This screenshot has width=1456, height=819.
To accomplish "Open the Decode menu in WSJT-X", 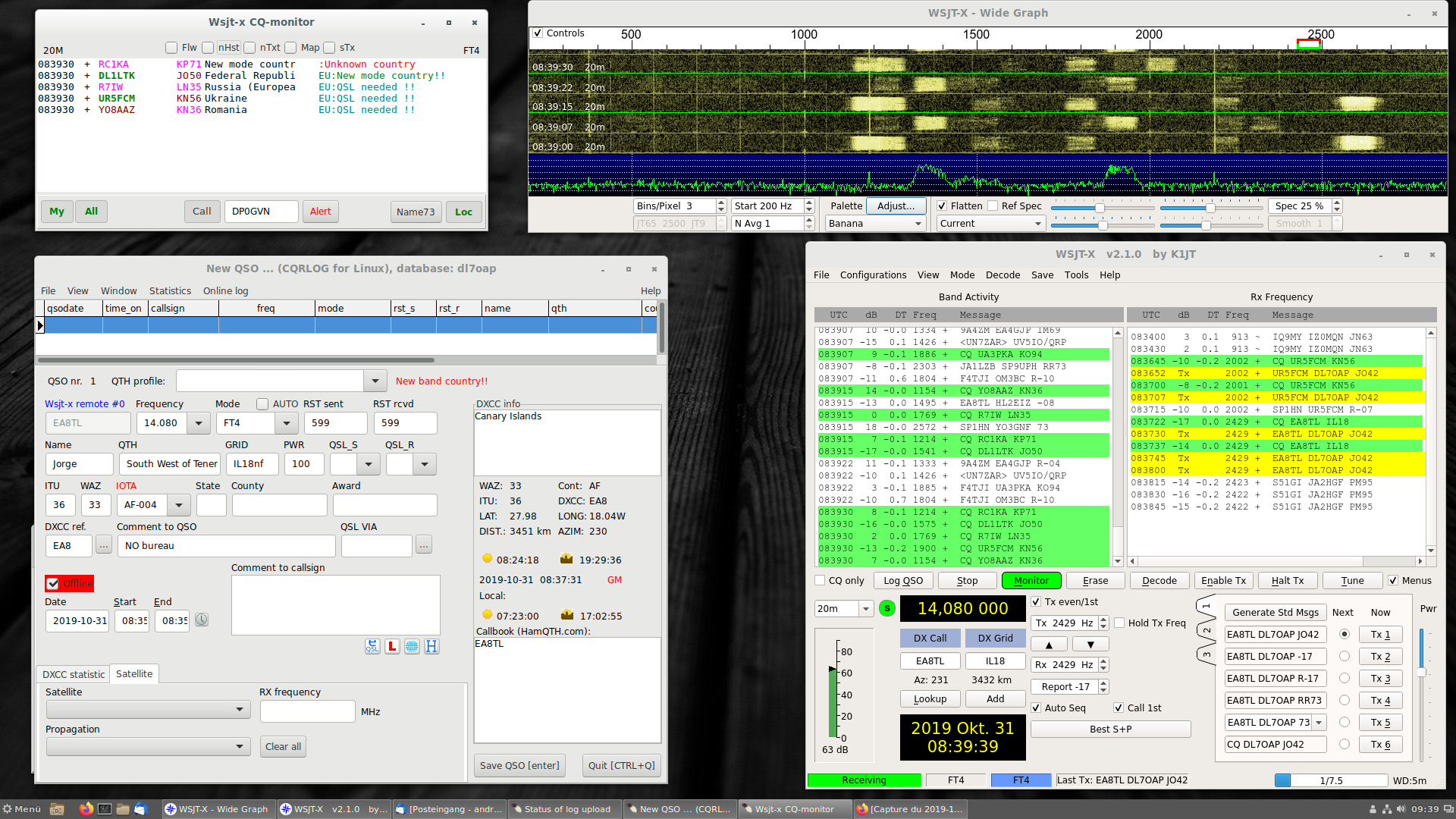I will (x=1003, y=275).
